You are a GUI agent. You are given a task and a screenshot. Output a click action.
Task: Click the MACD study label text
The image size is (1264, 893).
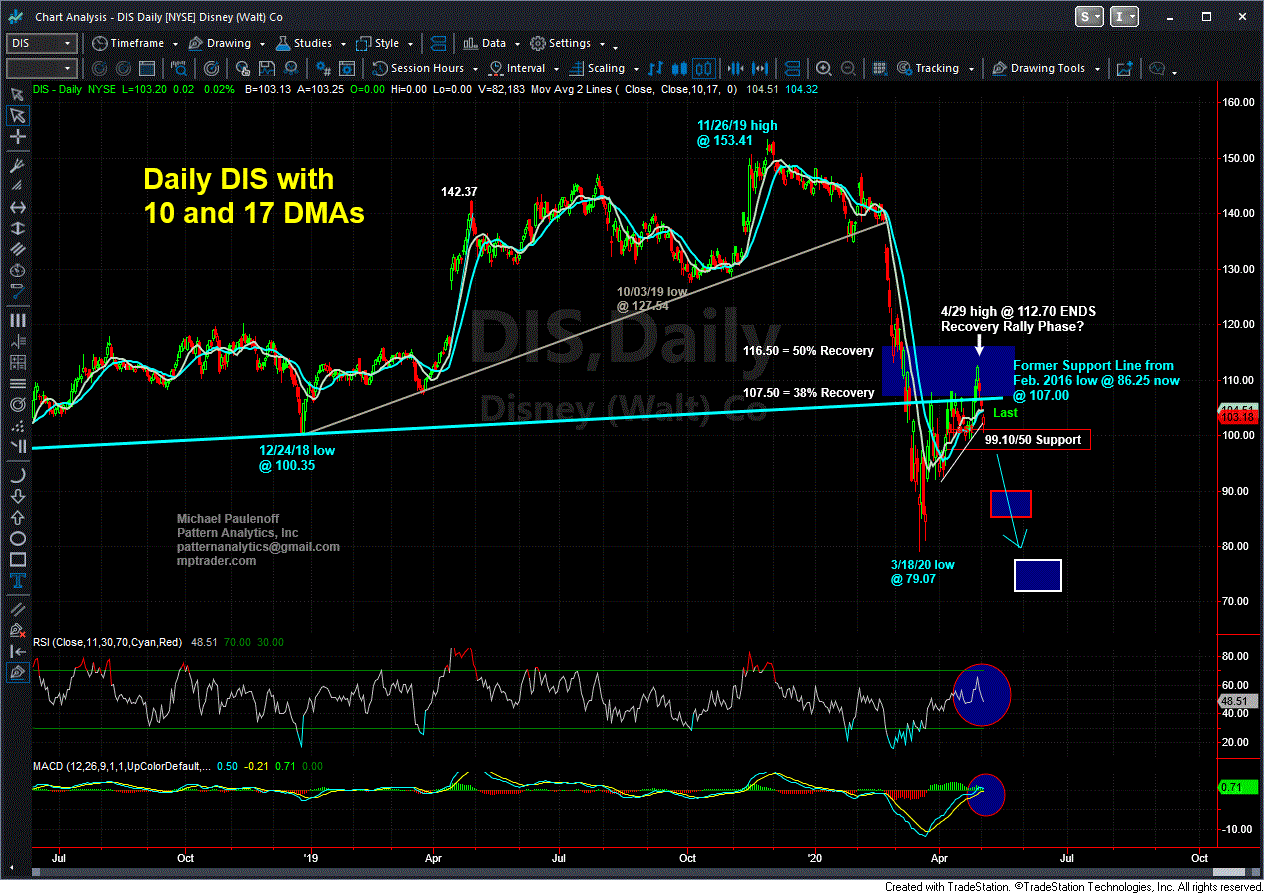[x=121, y=767]
